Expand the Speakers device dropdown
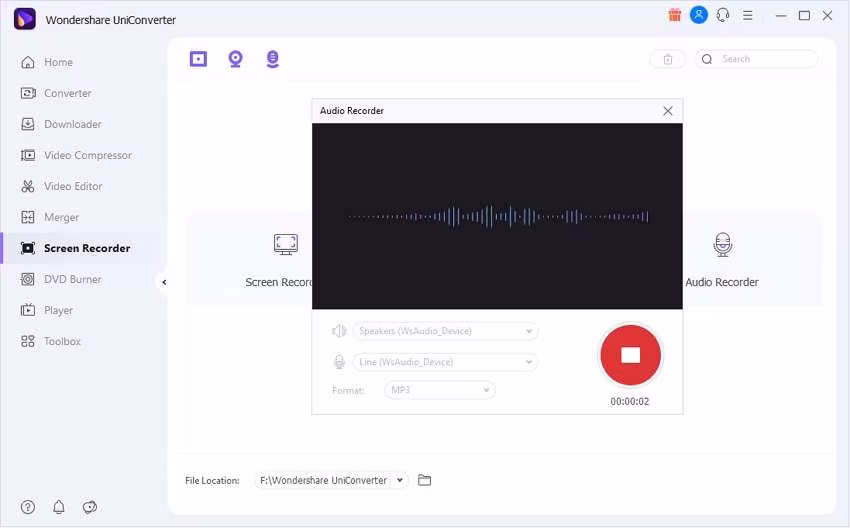 tap(445, 331)
